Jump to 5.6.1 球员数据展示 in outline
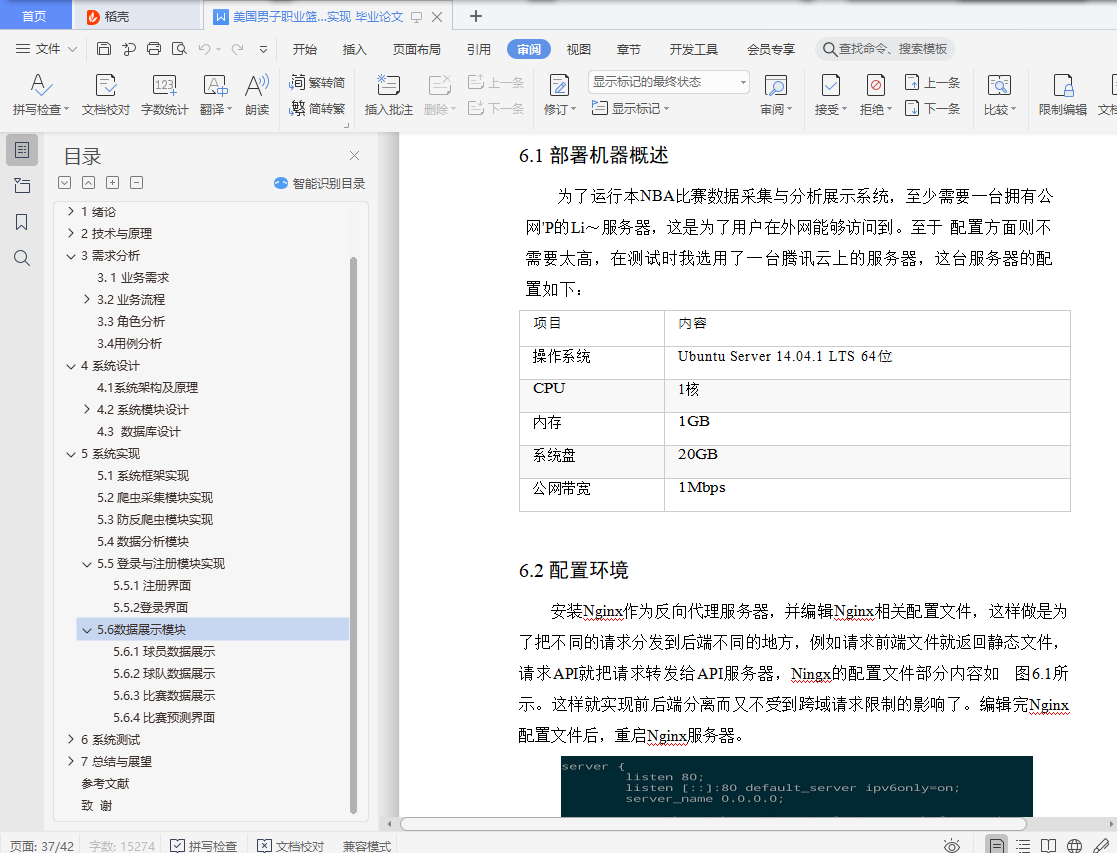 click(x=164, y=652)
